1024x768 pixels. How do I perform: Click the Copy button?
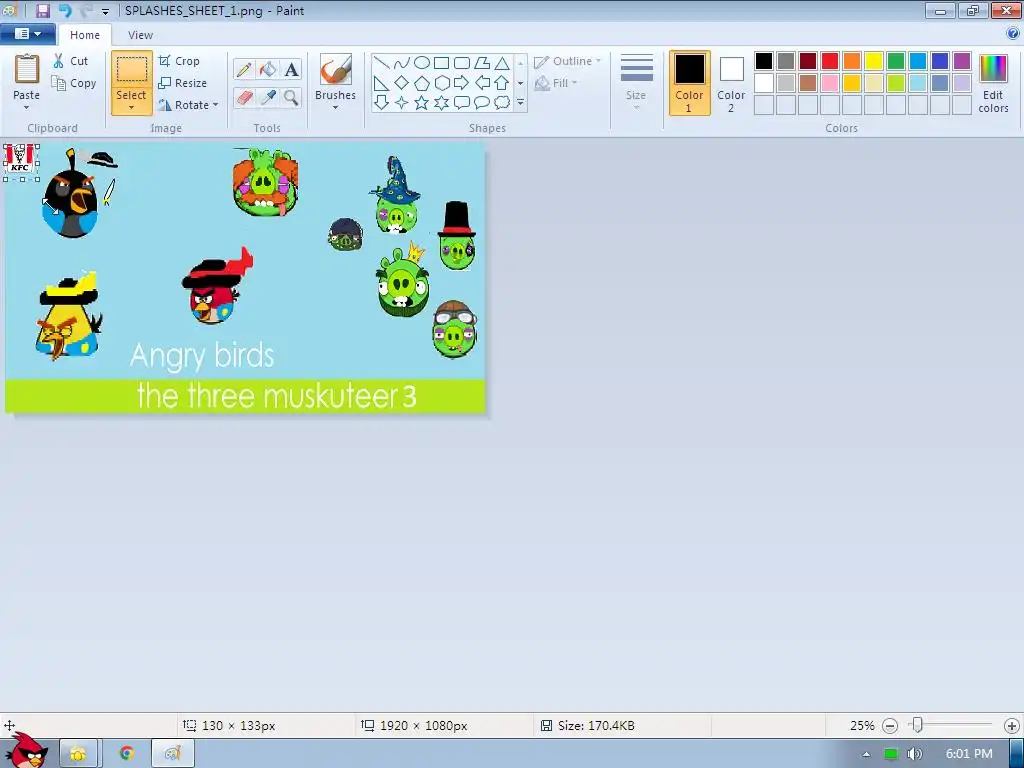click(x=74, y=83)
